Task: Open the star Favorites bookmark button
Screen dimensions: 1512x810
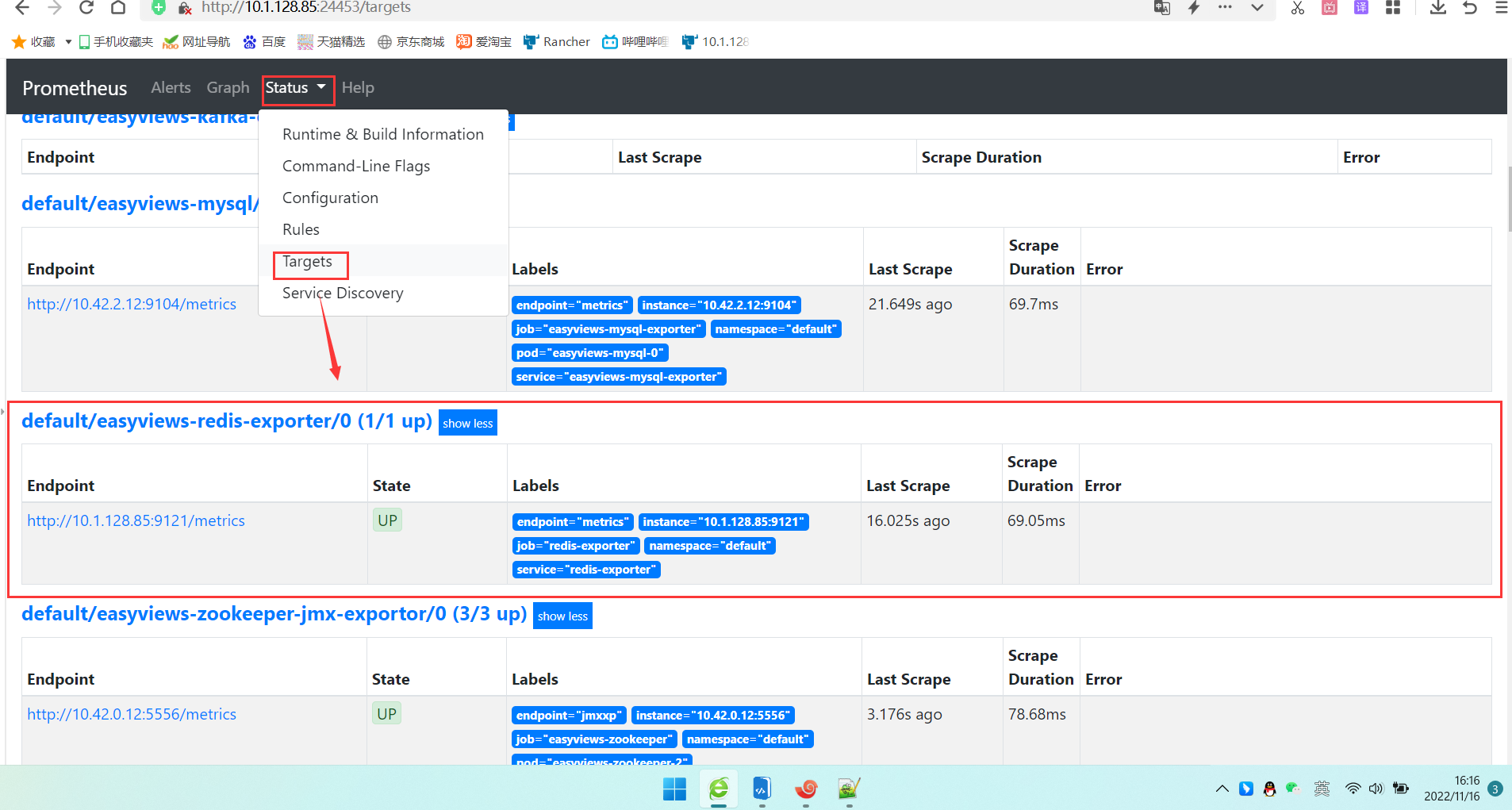Action: point(34,42)
